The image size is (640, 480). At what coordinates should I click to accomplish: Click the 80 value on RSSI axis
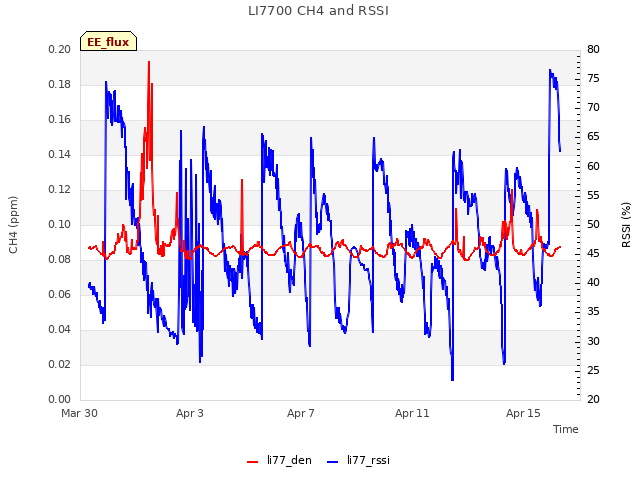point(593,49)
